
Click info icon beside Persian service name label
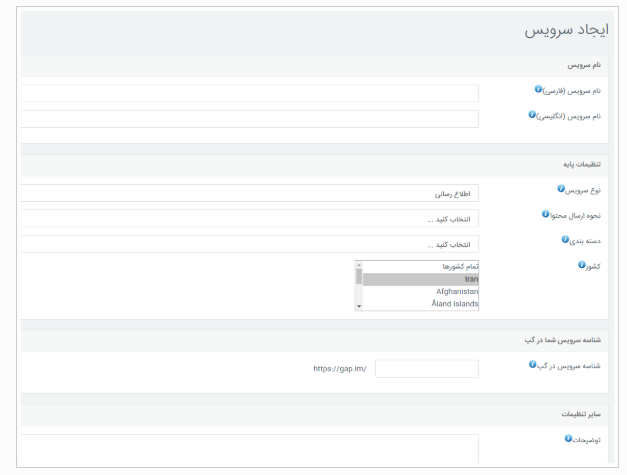tap(538, 89)
